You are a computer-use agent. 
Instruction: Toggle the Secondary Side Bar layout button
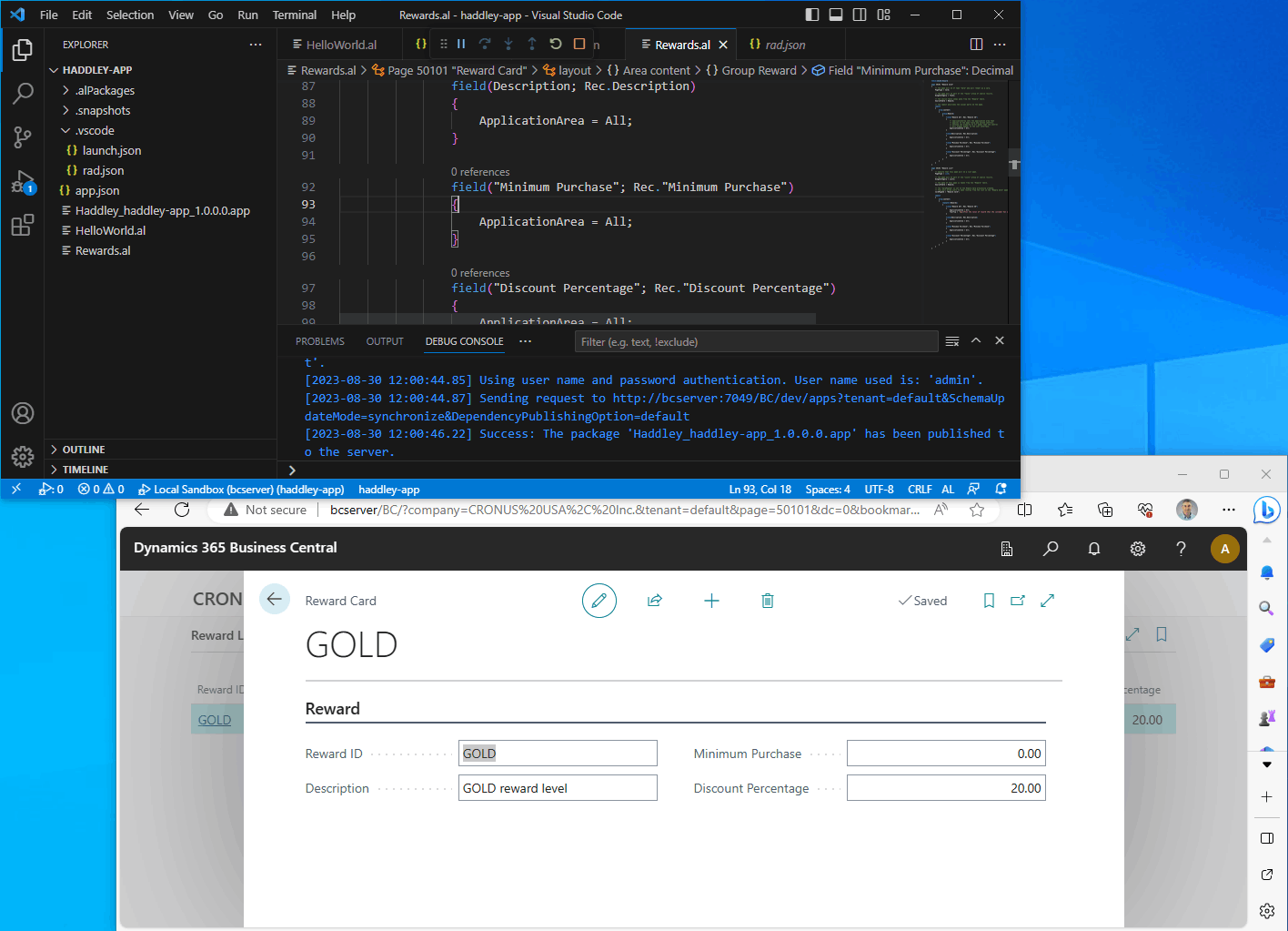[x=860, y=15]
